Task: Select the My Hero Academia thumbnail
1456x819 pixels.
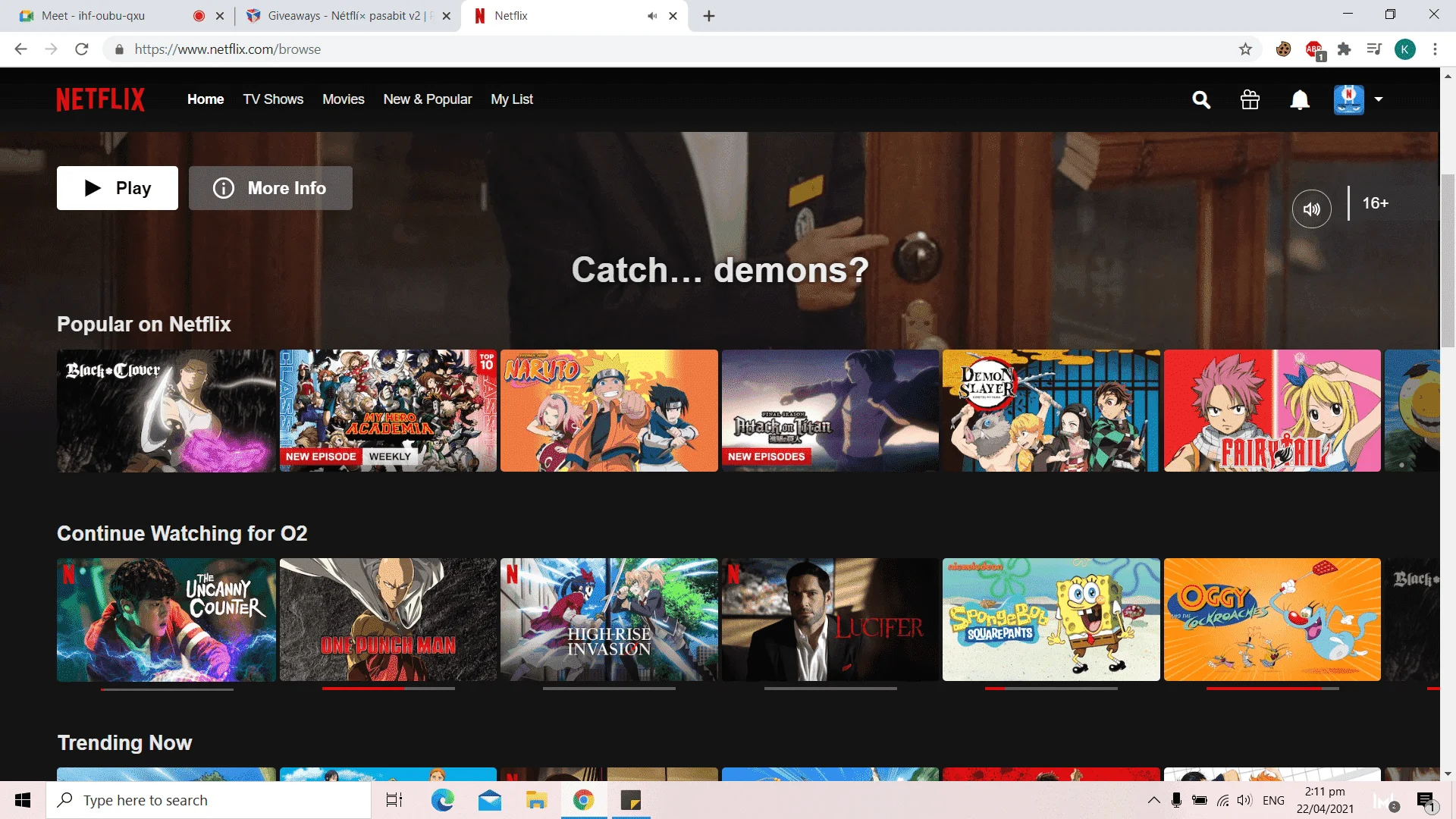Action: (x=388, y=411)
